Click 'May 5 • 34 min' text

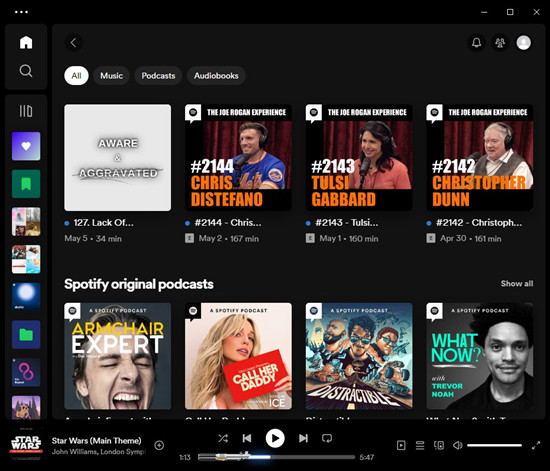93,238
